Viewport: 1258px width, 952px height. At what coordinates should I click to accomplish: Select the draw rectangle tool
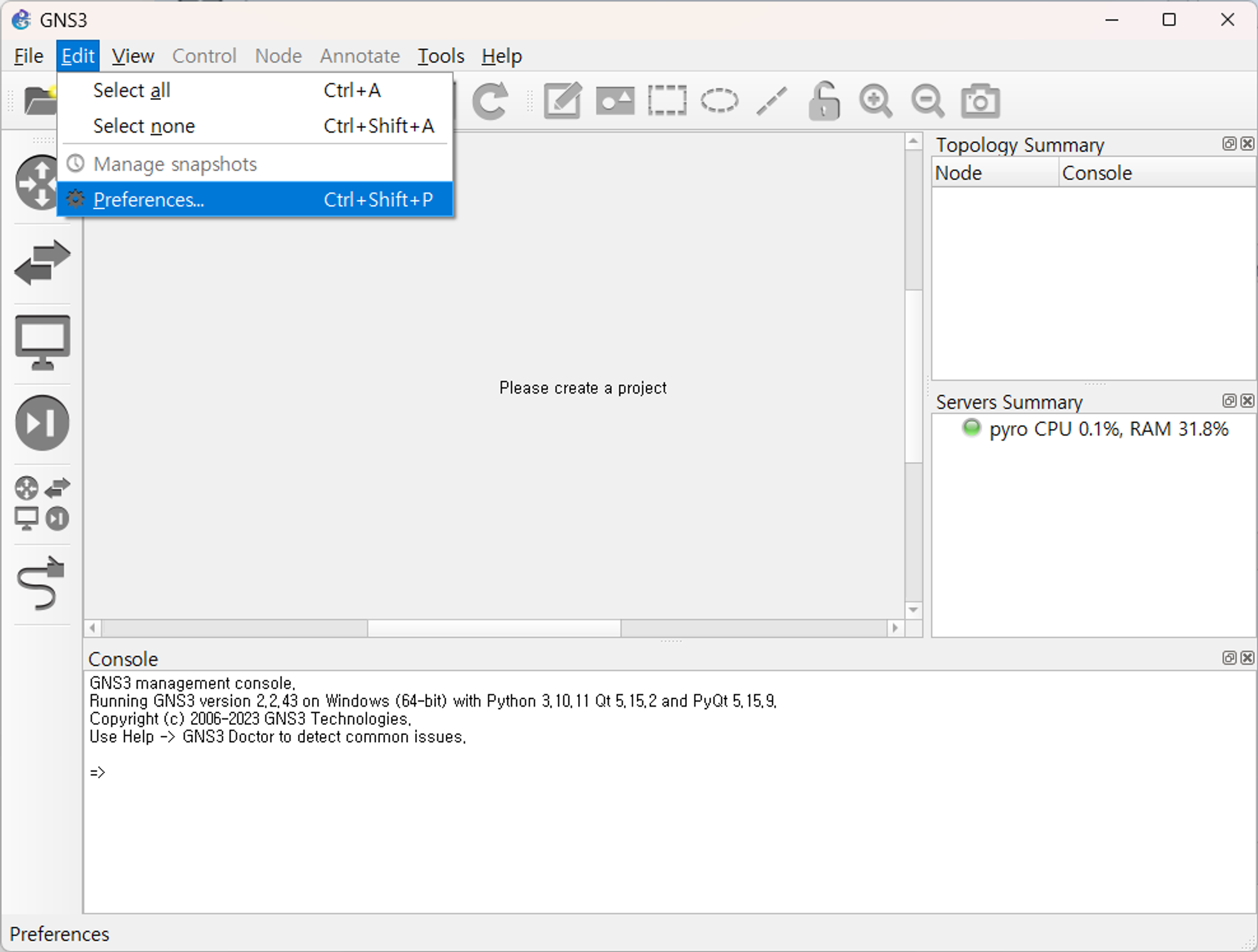coord(667,101)
